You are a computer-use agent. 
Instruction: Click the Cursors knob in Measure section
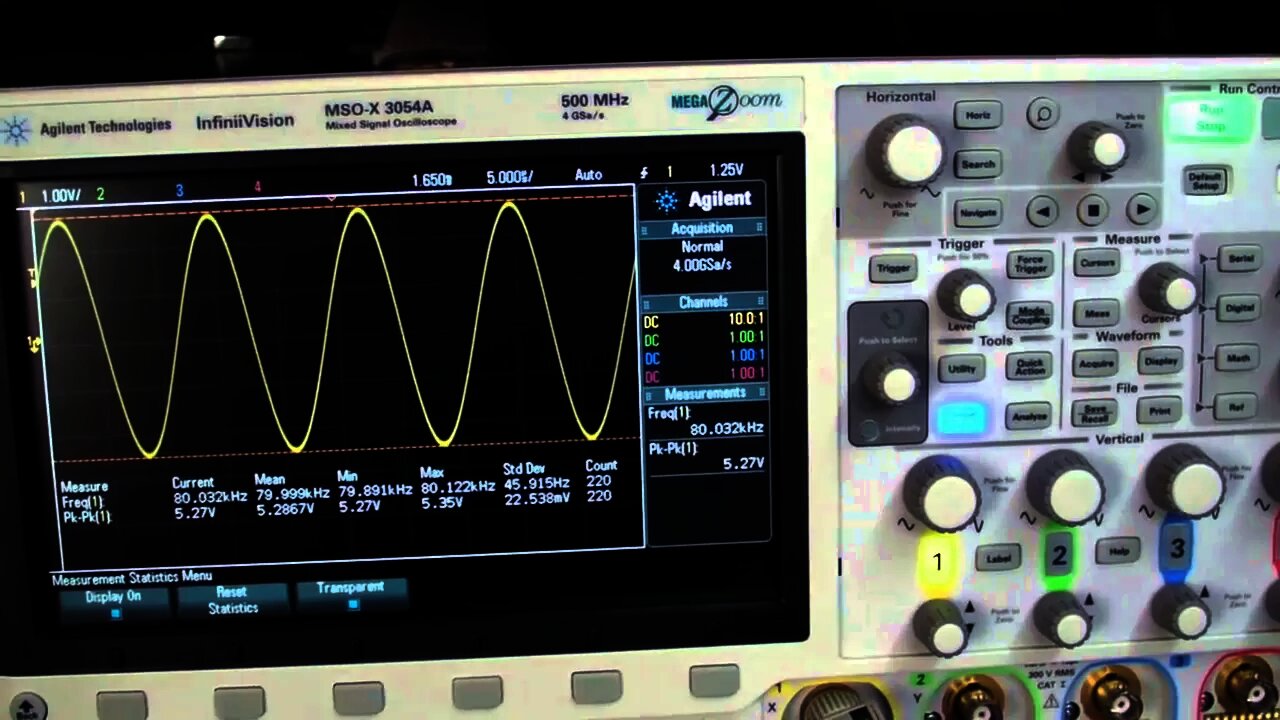pos(1169,290)
